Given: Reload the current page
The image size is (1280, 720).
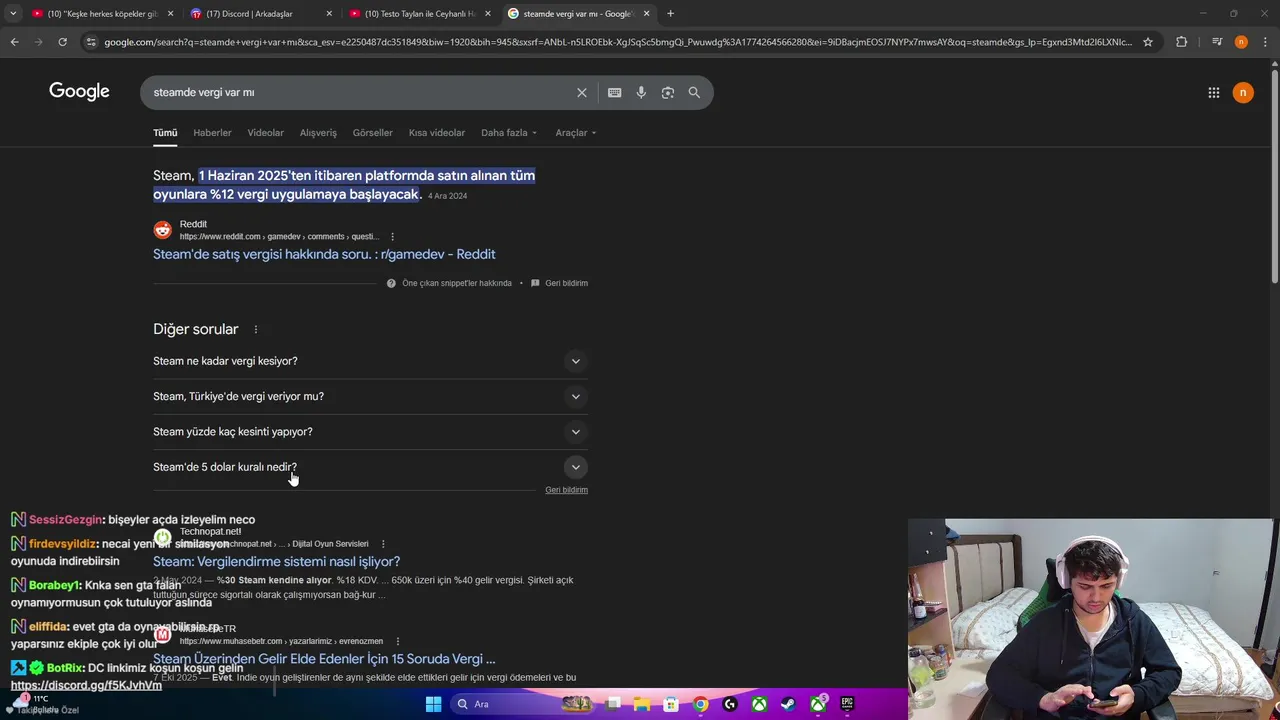Looking at the screenshot, I should tap(62, 42).
